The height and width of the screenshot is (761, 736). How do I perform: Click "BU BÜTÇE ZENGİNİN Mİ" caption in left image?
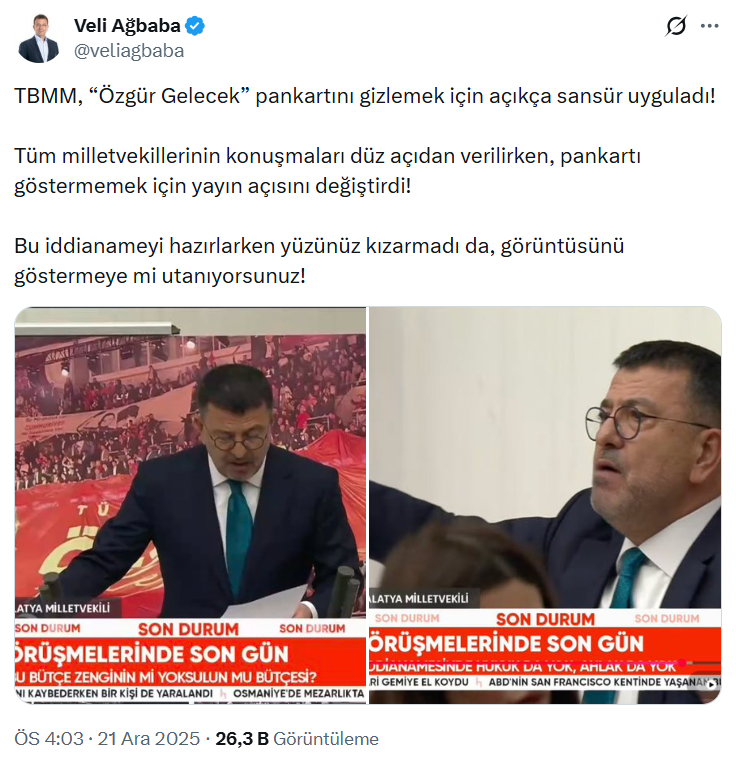tap(166, 677)
